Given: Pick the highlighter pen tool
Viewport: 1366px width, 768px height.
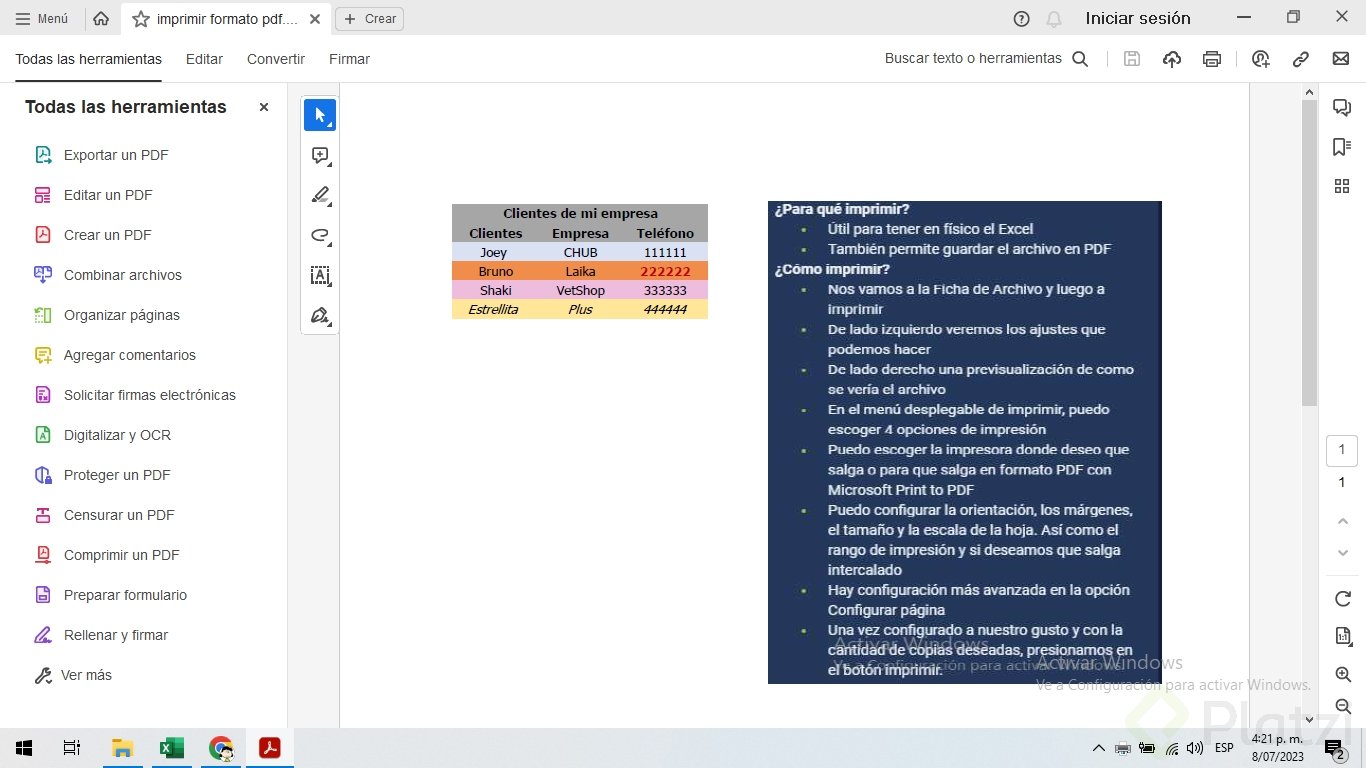Looking at the screenshot, I should 320,195.
